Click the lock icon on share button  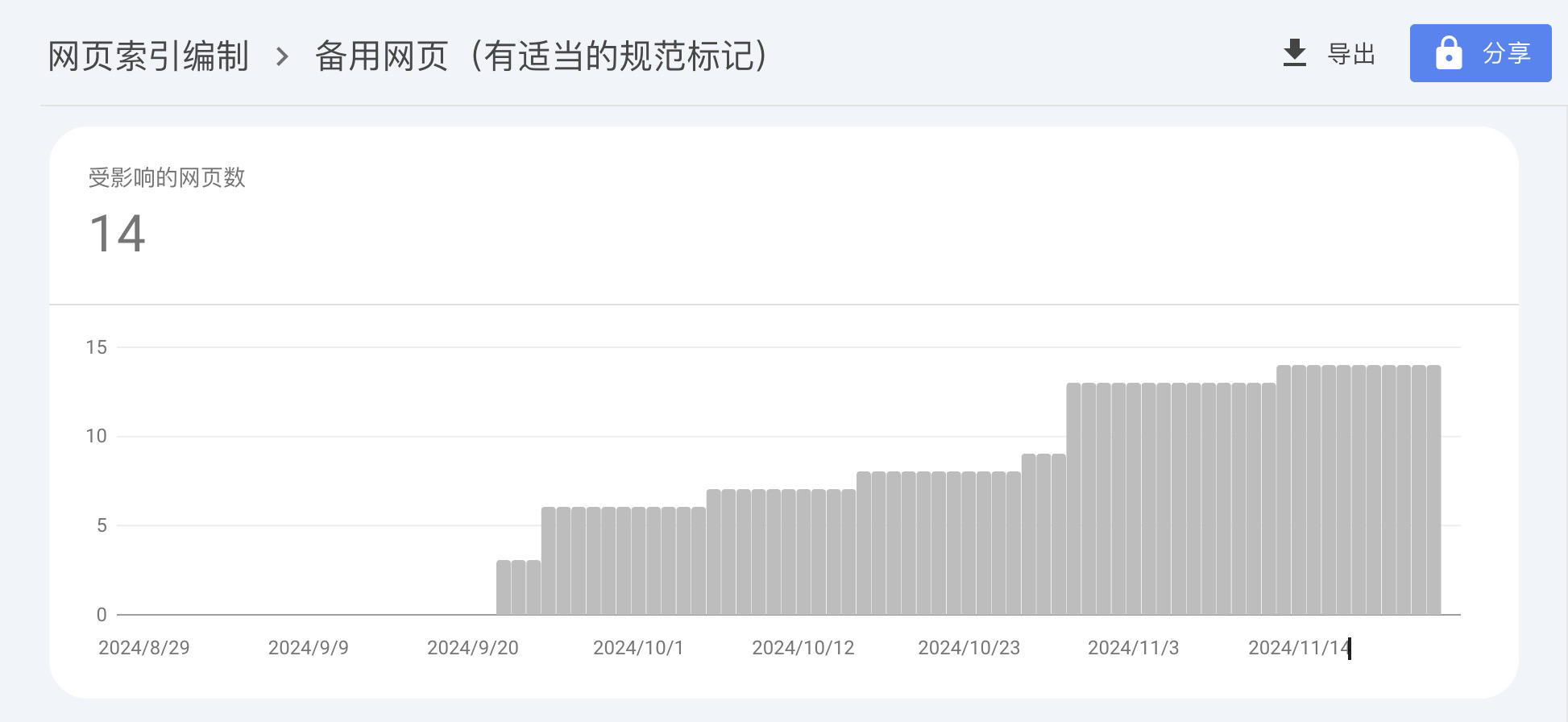point(1449,53)
